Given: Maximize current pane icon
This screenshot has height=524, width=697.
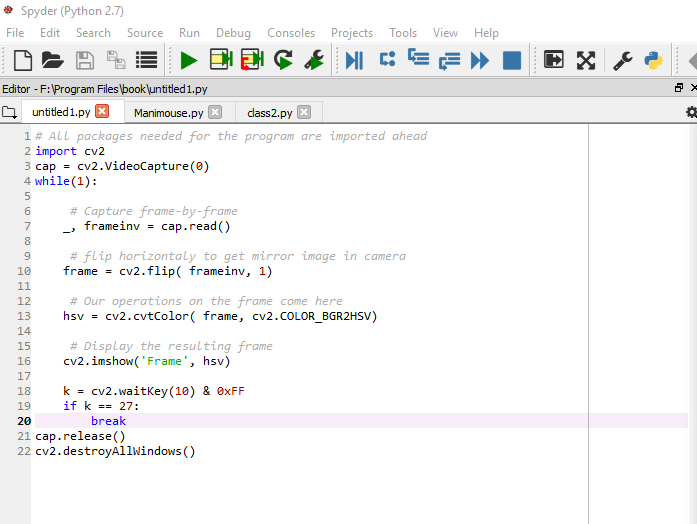Looking at the screenshot, I should 553,60.
